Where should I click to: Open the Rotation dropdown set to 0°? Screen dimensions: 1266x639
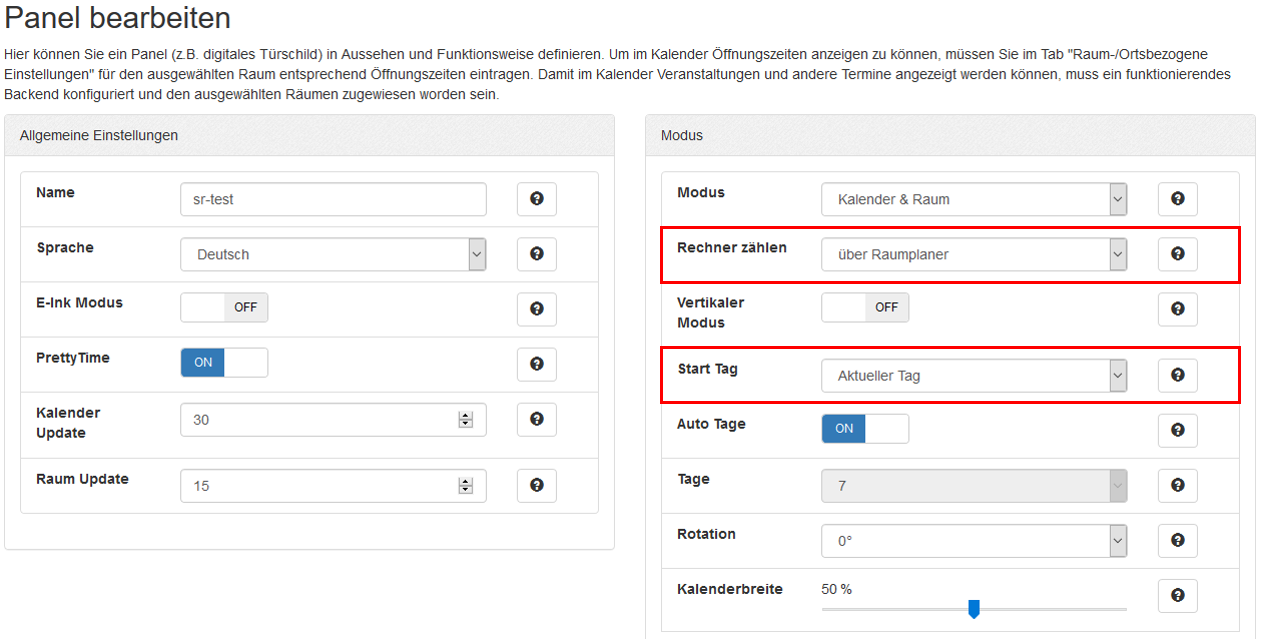pos(973,541)
